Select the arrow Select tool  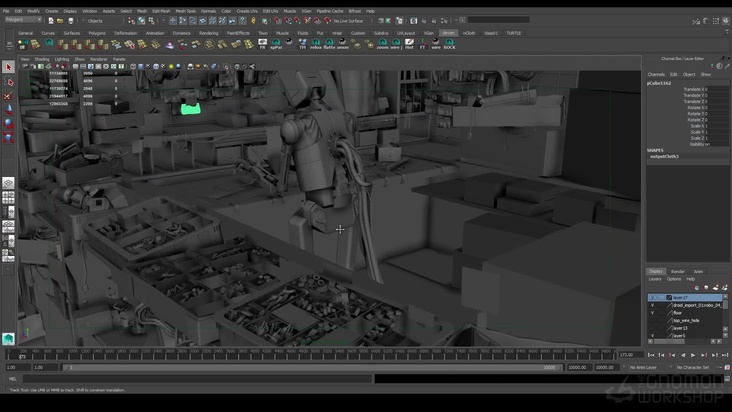[x=9, y=68]
